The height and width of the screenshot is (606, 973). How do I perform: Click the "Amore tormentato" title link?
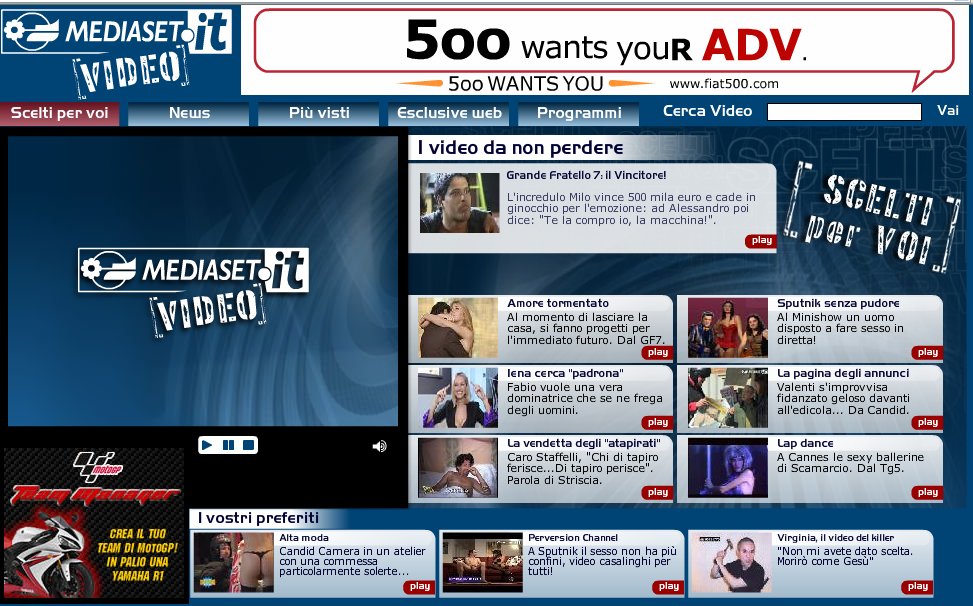coord(558,303)
